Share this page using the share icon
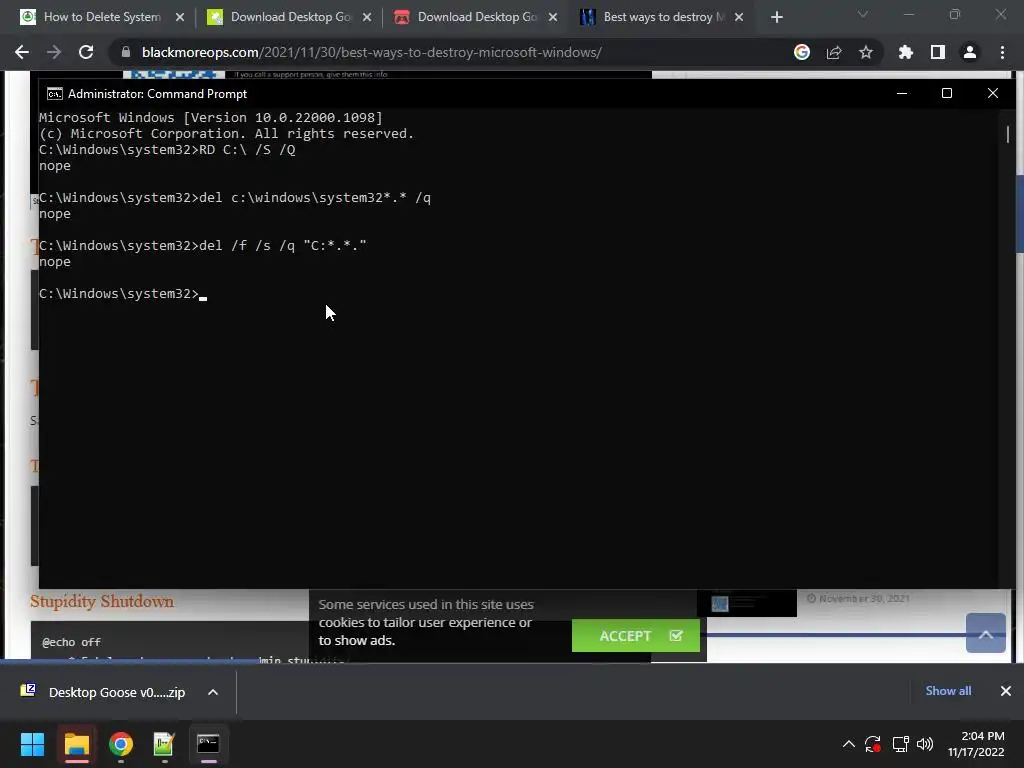 834,52
